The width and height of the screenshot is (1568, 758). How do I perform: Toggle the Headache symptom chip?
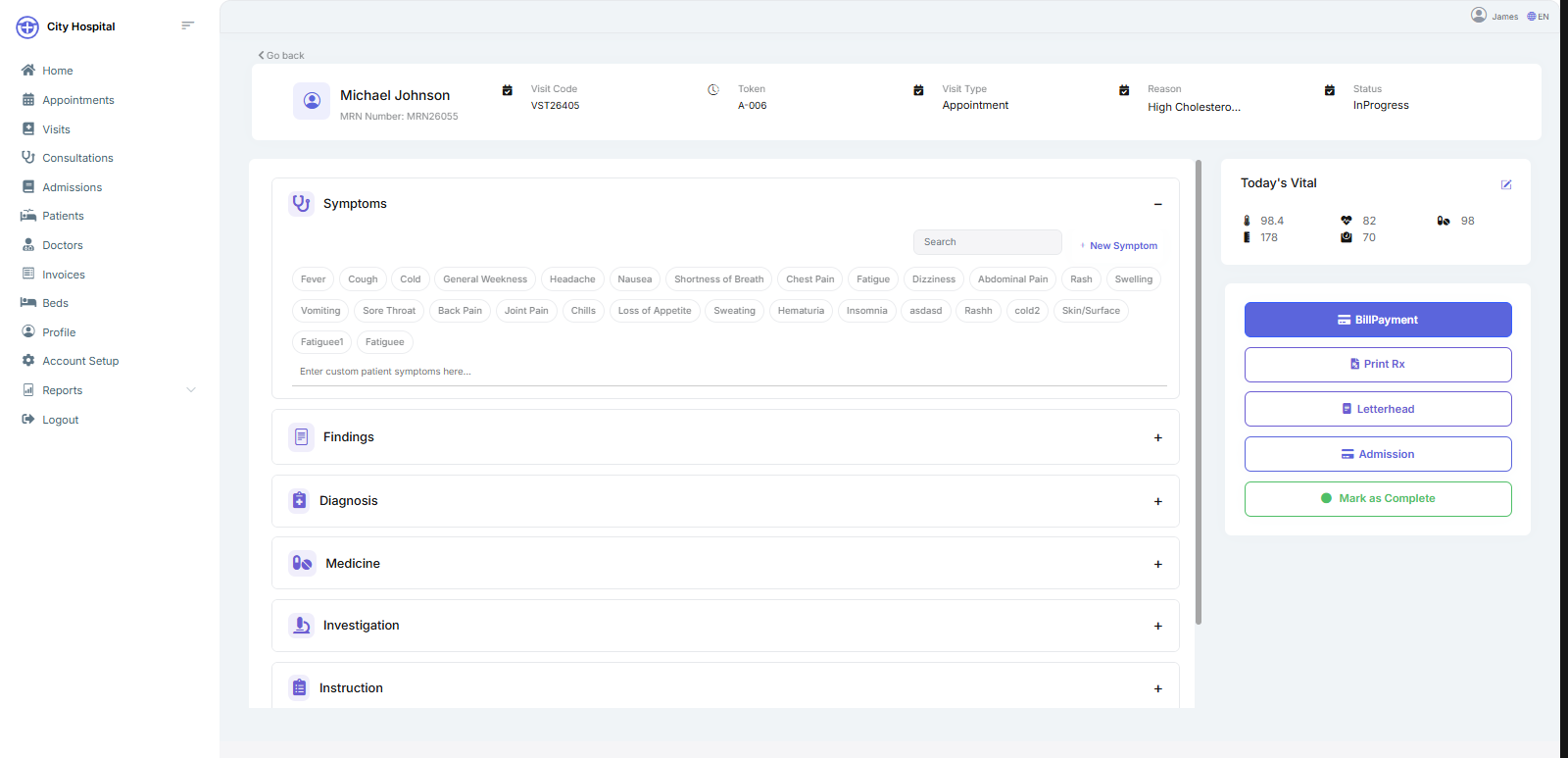tap(572, 279)
